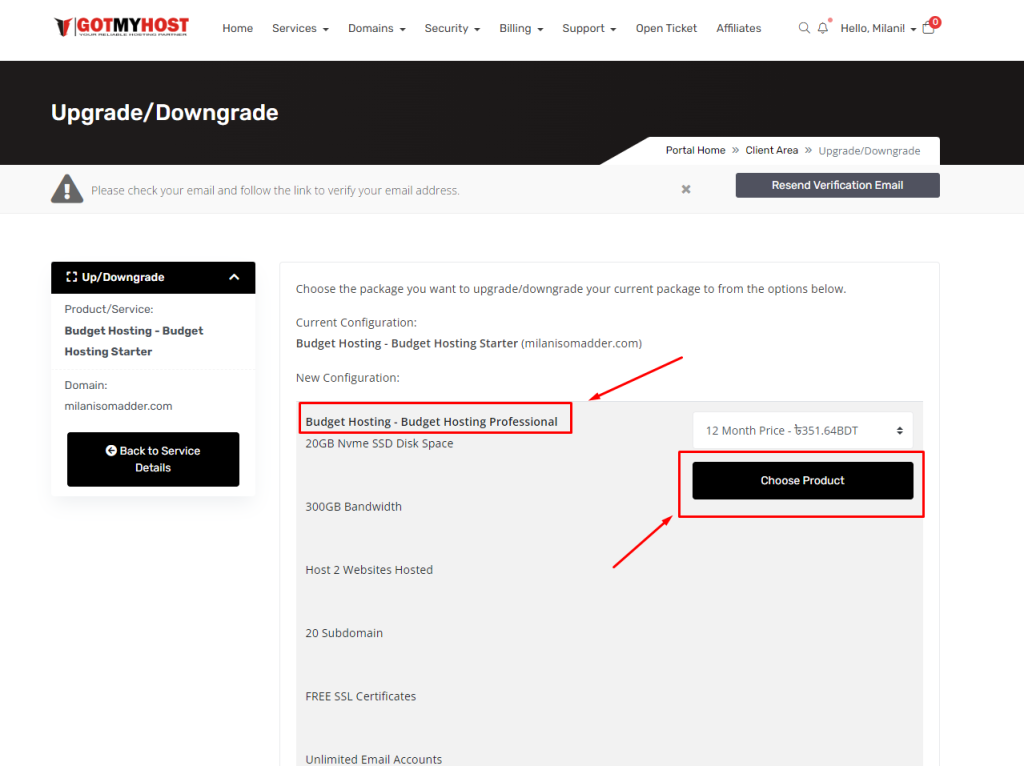The image size is (1024, 766).
Task: Go to the Home menu item
Action: (x=237, y=28)
